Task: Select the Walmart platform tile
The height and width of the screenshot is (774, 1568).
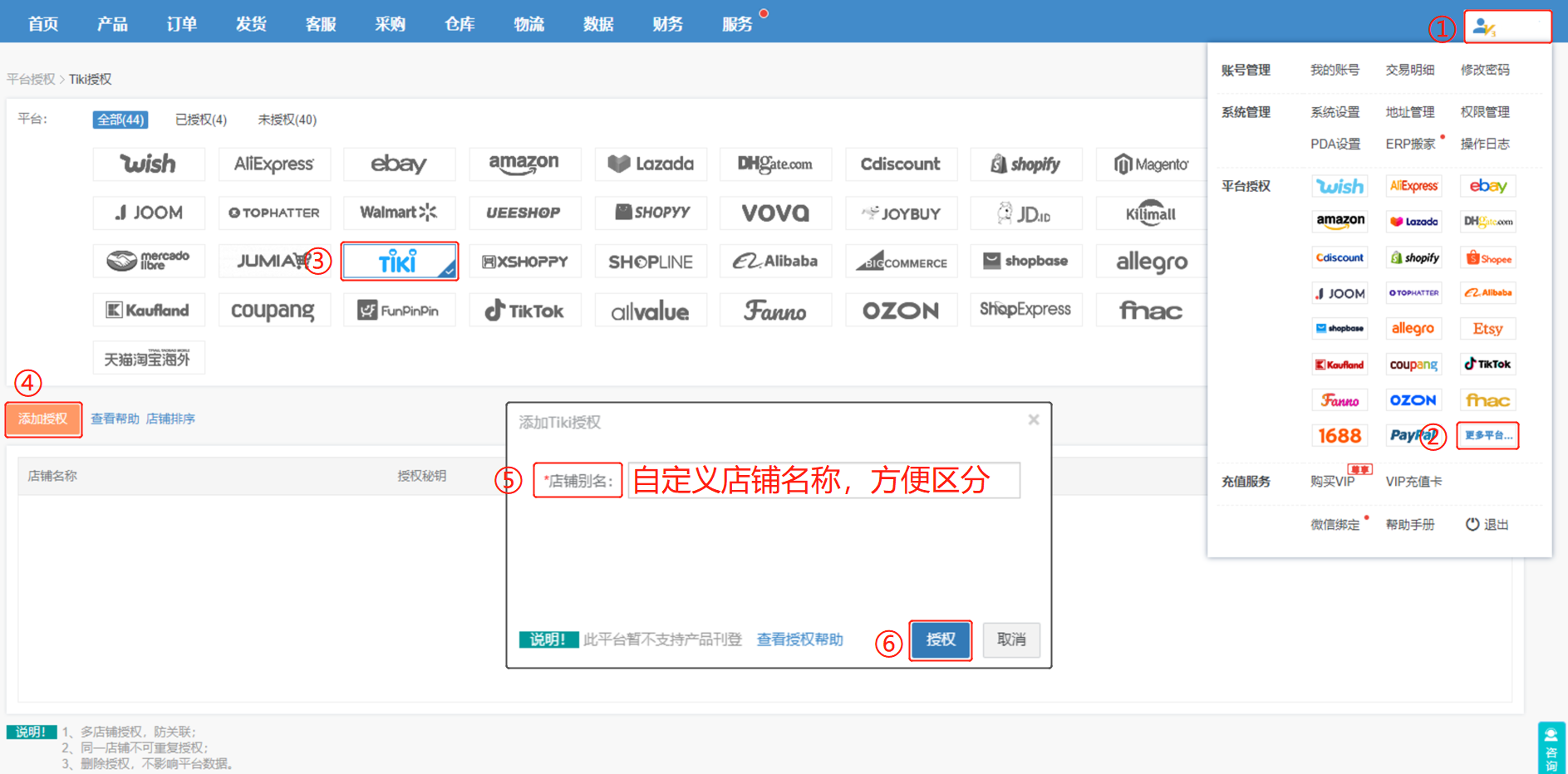Action: click(399, 213)
